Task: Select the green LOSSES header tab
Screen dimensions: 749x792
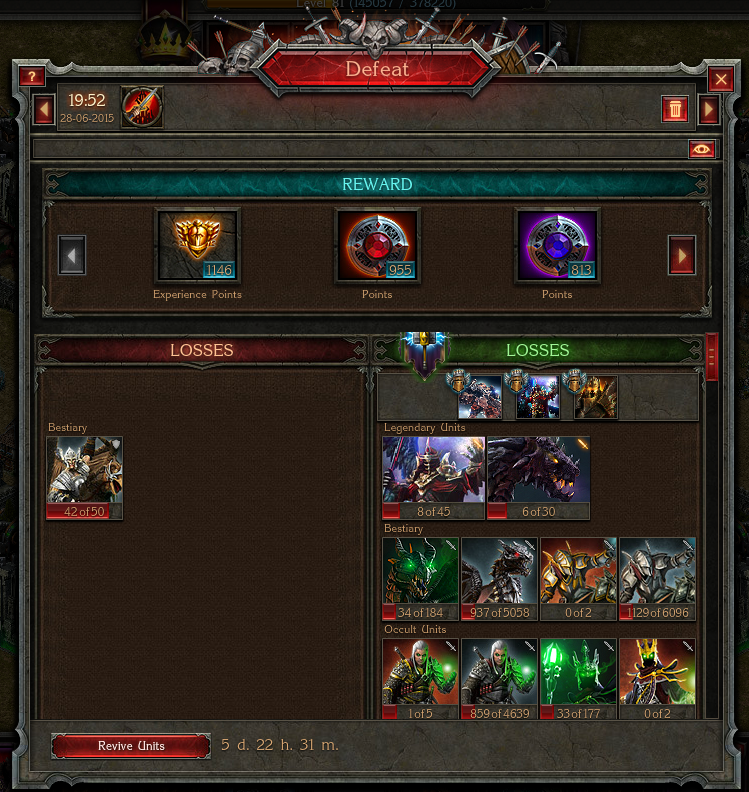Action: [x=538, y=350]
